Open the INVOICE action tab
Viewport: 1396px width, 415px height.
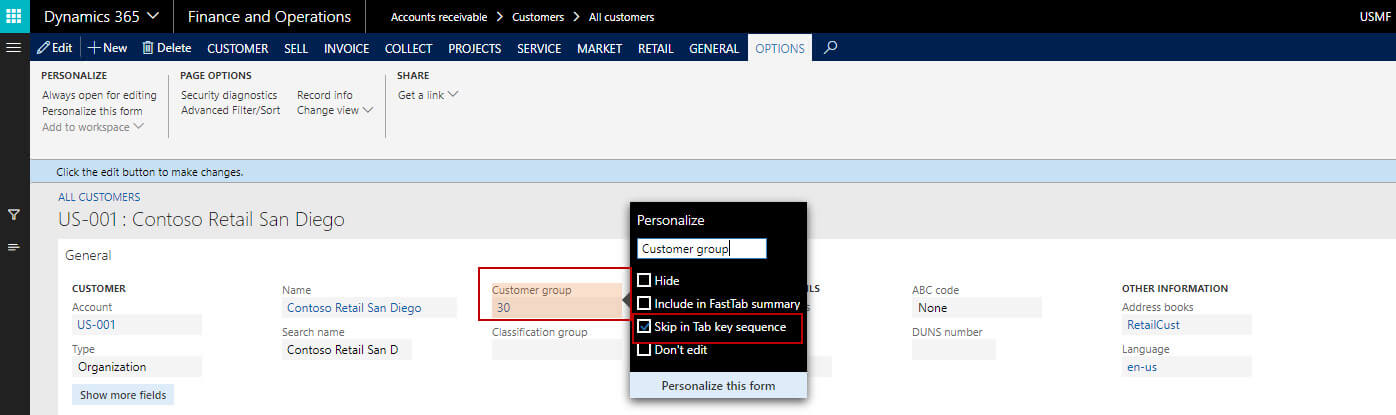(x=346, y=48)
